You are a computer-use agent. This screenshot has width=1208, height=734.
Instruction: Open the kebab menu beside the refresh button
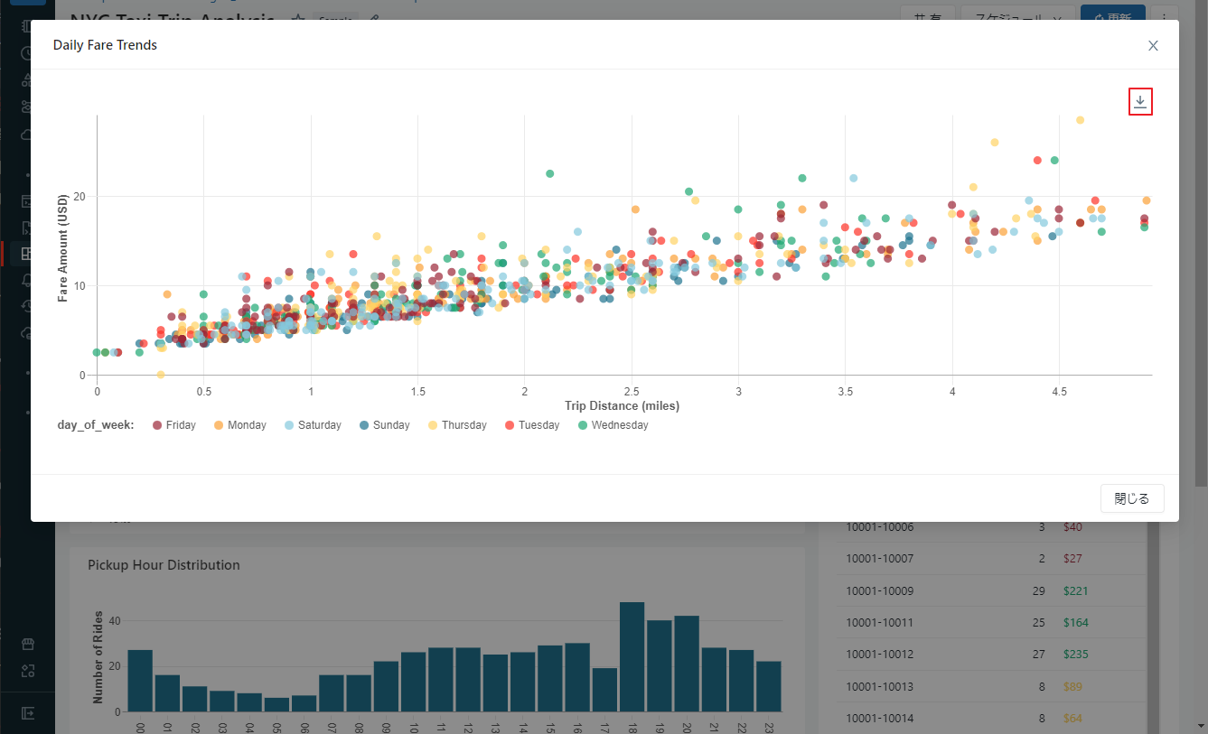1163,17
